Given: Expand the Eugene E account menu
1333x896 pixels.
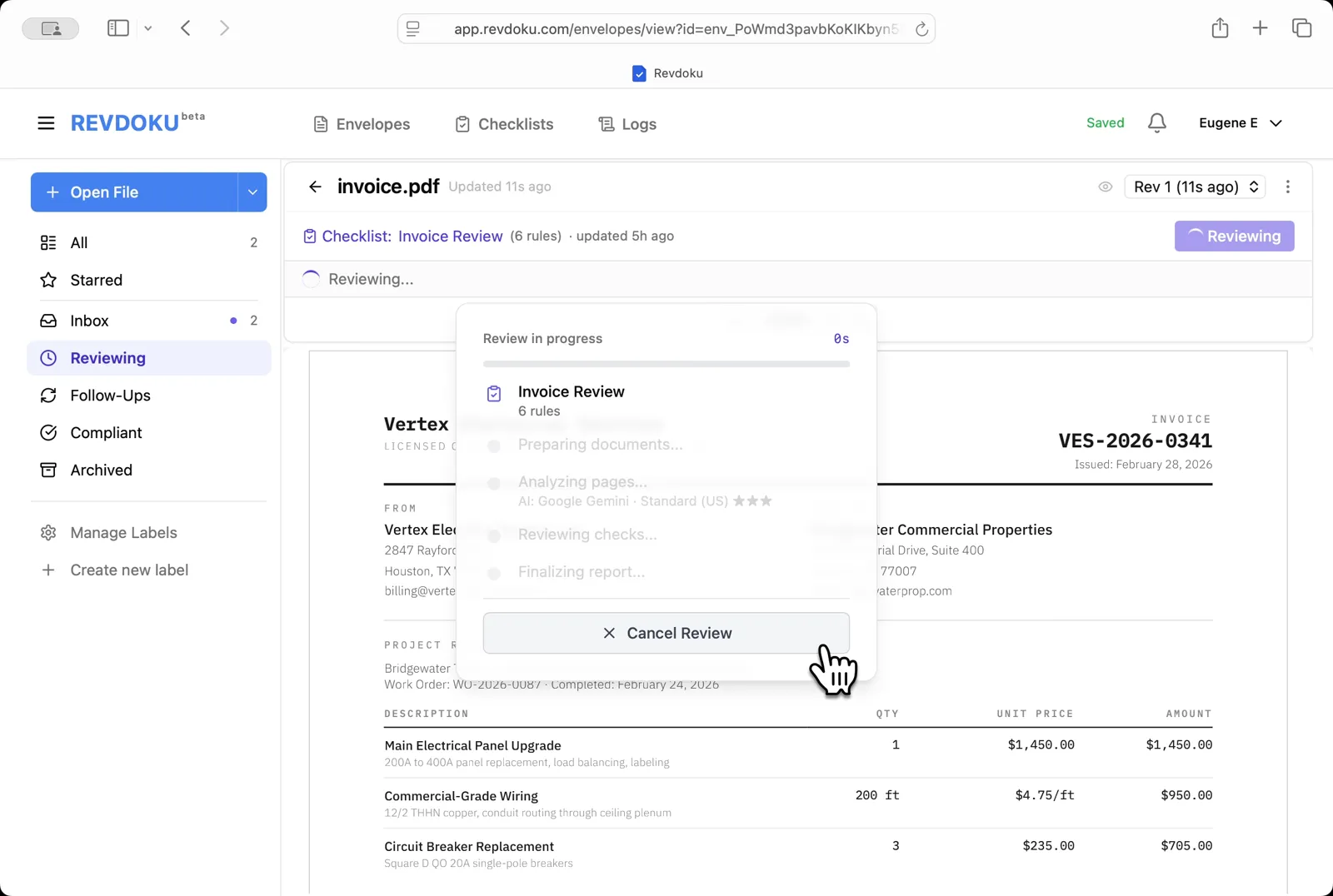Looking at the screenshot, I should 1241,122.
